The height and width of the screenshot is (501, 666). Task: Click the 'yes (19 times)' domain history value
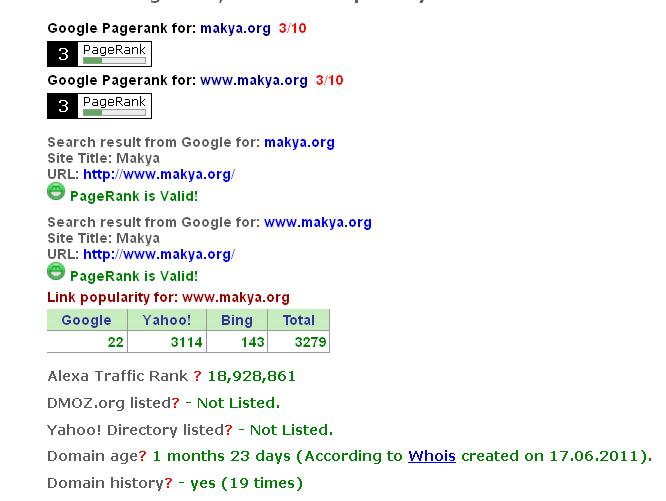point(246,483)
